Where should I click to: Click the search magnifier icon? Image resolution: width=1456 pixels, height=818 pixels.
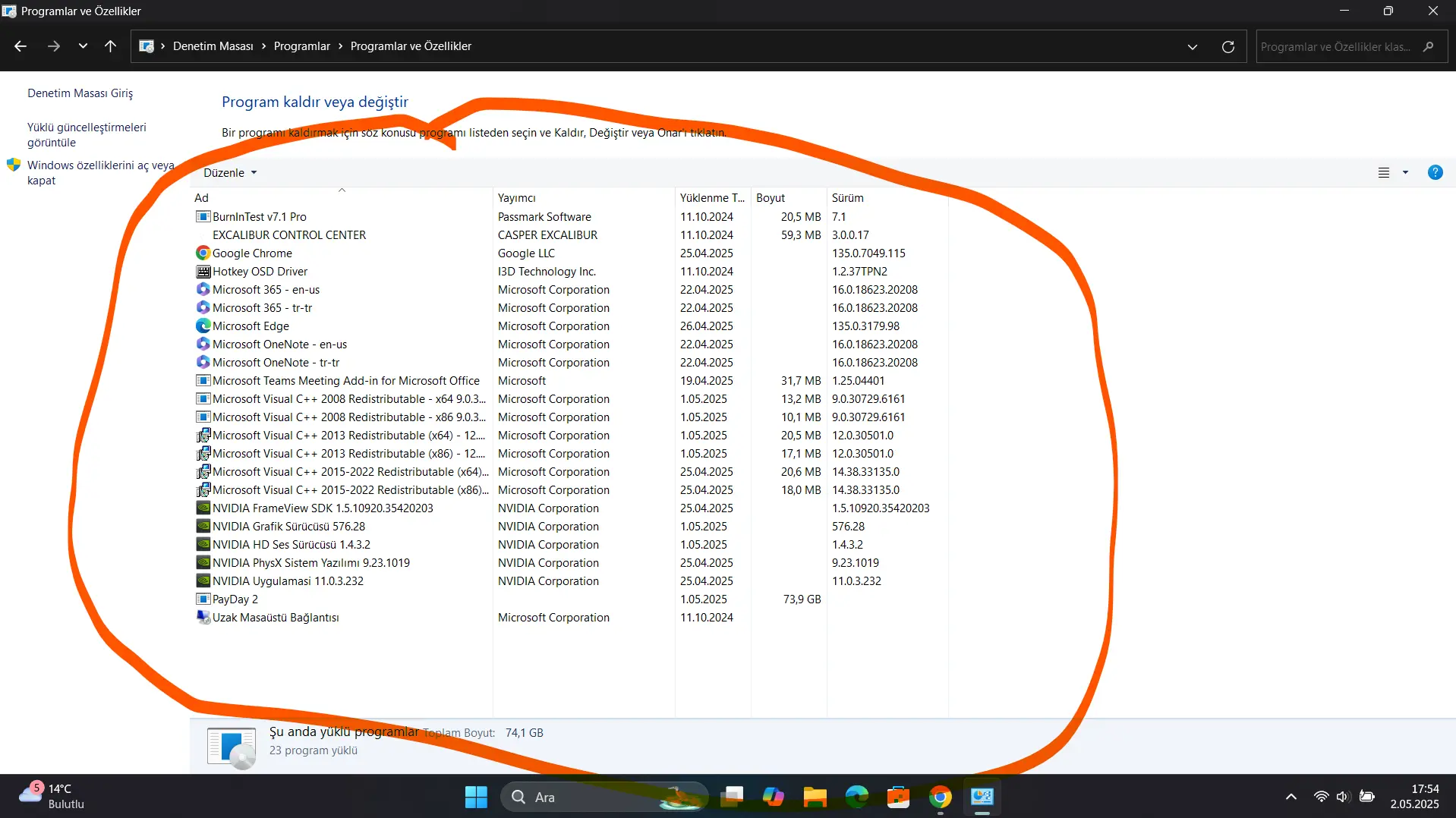(1428, 47)
